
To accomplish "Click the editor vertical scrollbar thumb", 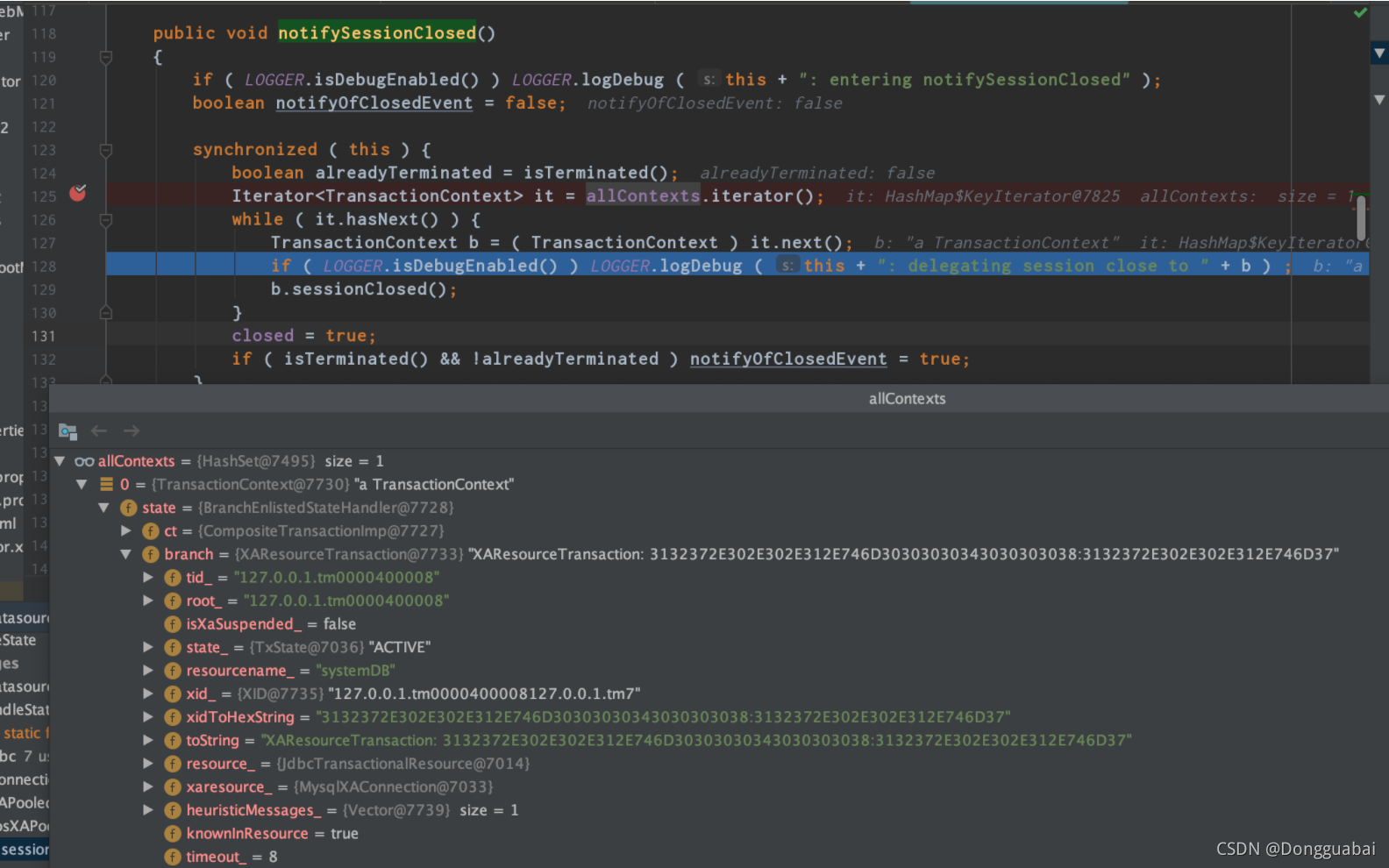I will coord(1361,217).
